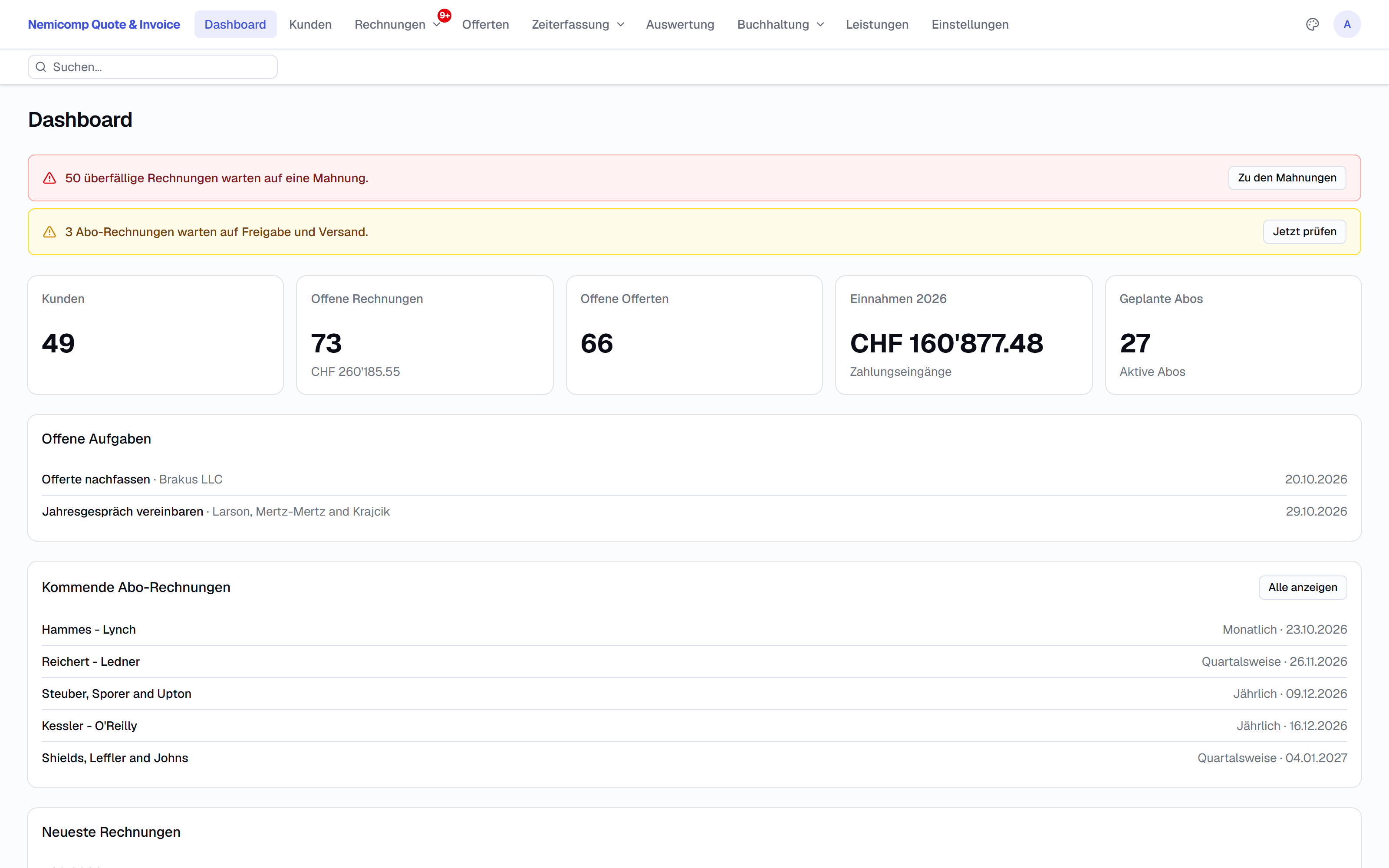Open the Offene Offerten card showing 66
Image resolution: width=1389 pixels, height=868 pixels.
[x=694, y=335]
